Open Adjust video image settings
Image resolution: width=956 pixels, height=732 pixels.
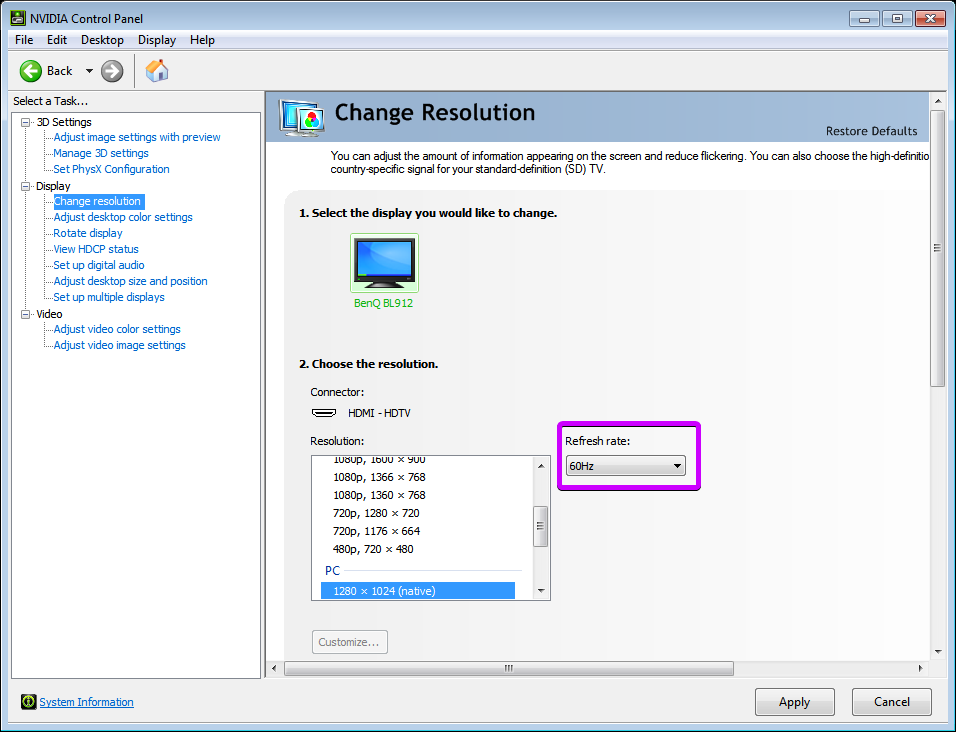120,345
